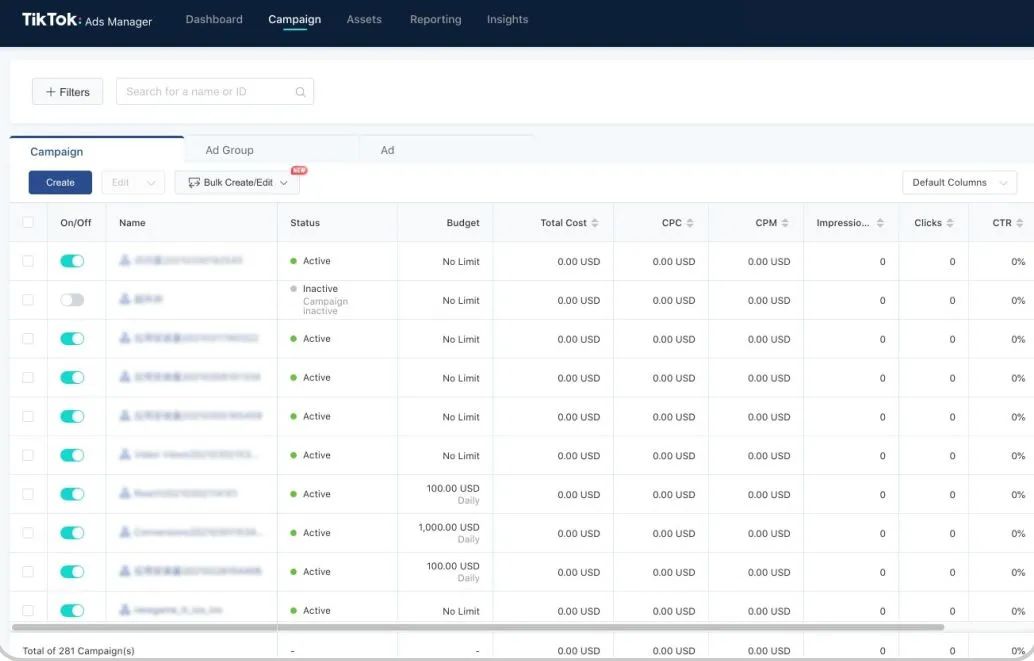1034x661 pixels.
Task: Sort by CPC column icon
Action: click(690, 223)
